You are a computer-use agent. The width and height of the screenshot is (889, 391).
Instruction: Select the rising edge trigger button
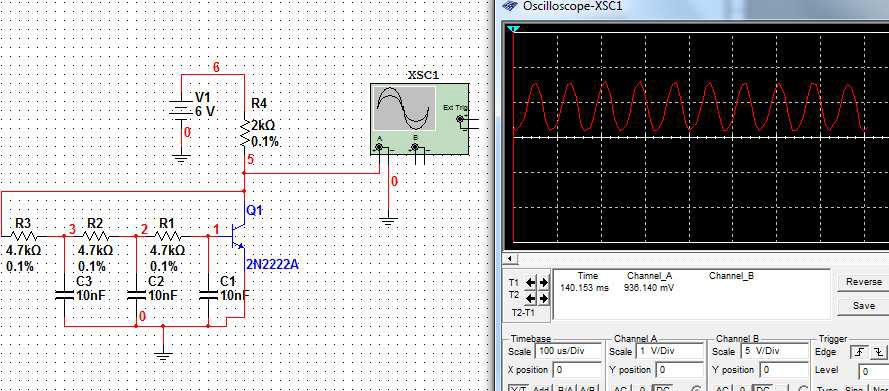coord(860,352)
